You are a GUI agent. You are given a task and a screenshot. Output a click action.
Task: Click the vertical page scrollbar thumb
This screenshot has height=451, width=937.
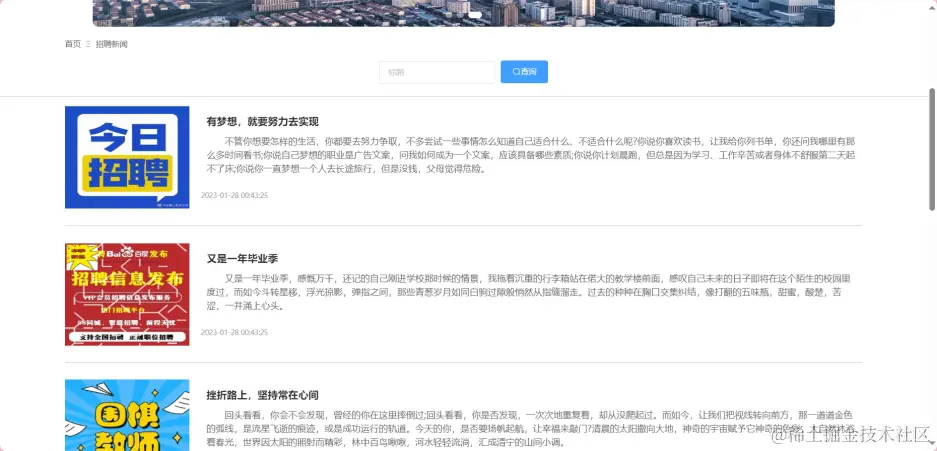point(932,149)
